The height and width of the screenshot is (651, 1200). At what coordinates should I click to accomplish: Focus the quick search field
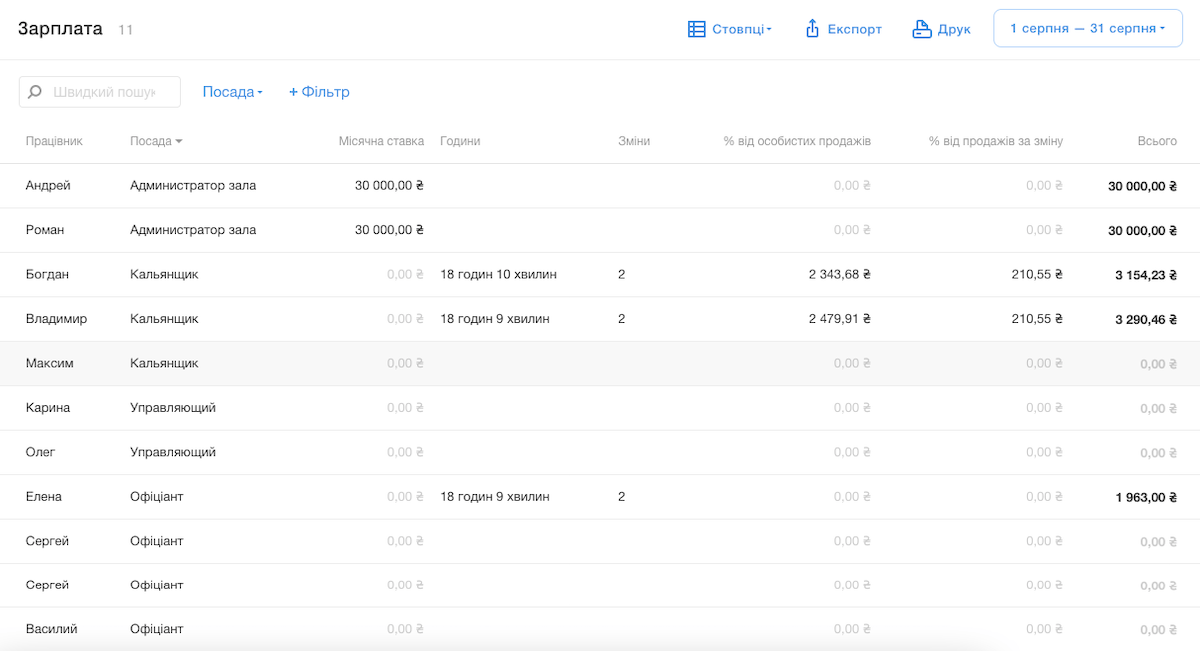(105, 92)
